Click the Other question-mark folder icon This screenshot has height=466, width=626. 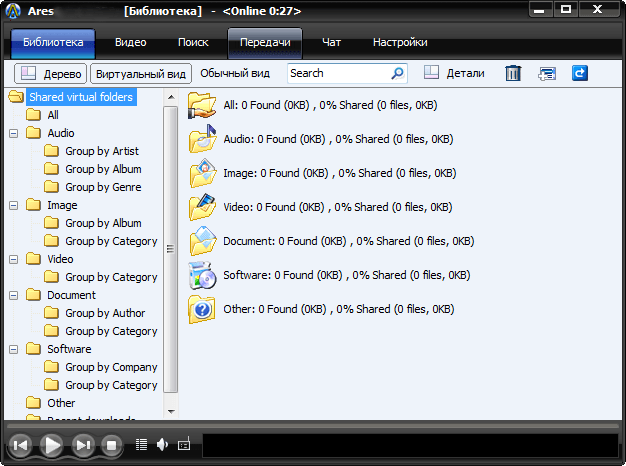(202, 309)
